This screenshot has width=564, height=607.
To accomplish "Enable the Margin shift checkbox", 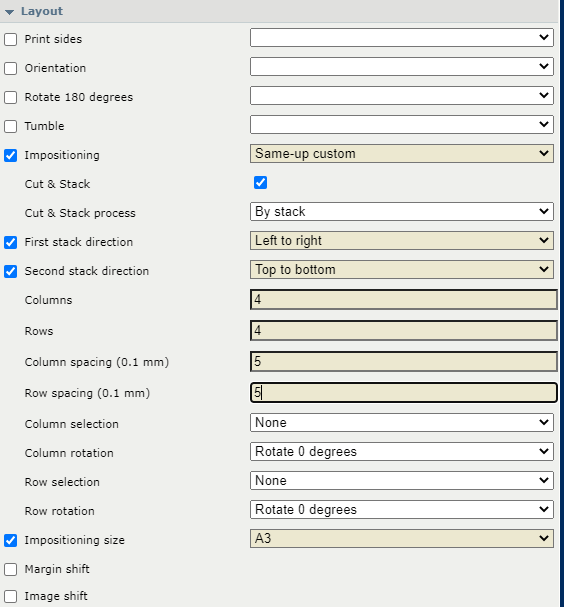I will point(10,569).
